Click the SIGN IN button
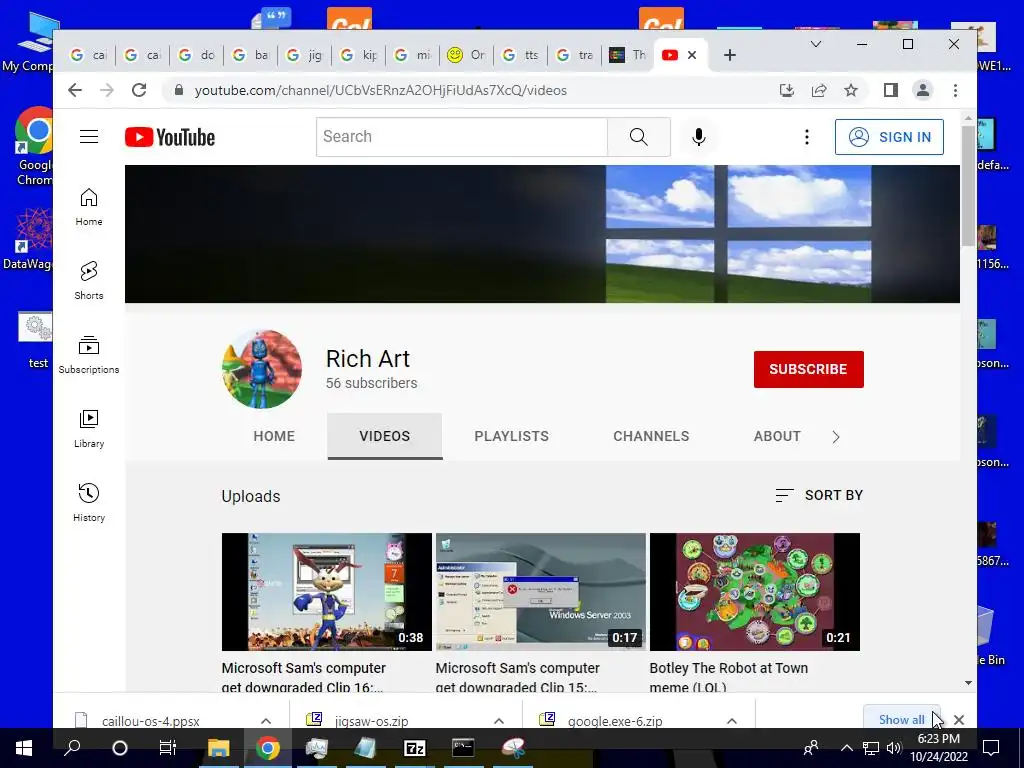 pos(889,137)
